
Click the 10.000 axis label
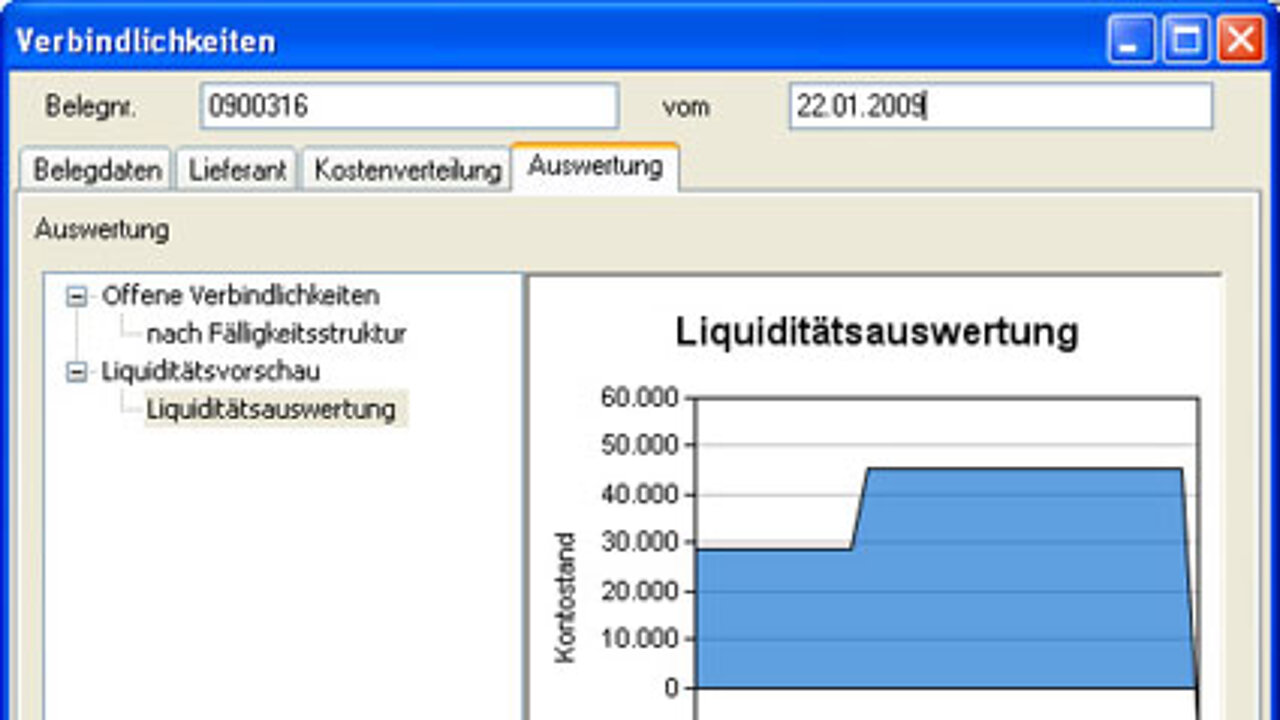point(640,638)
